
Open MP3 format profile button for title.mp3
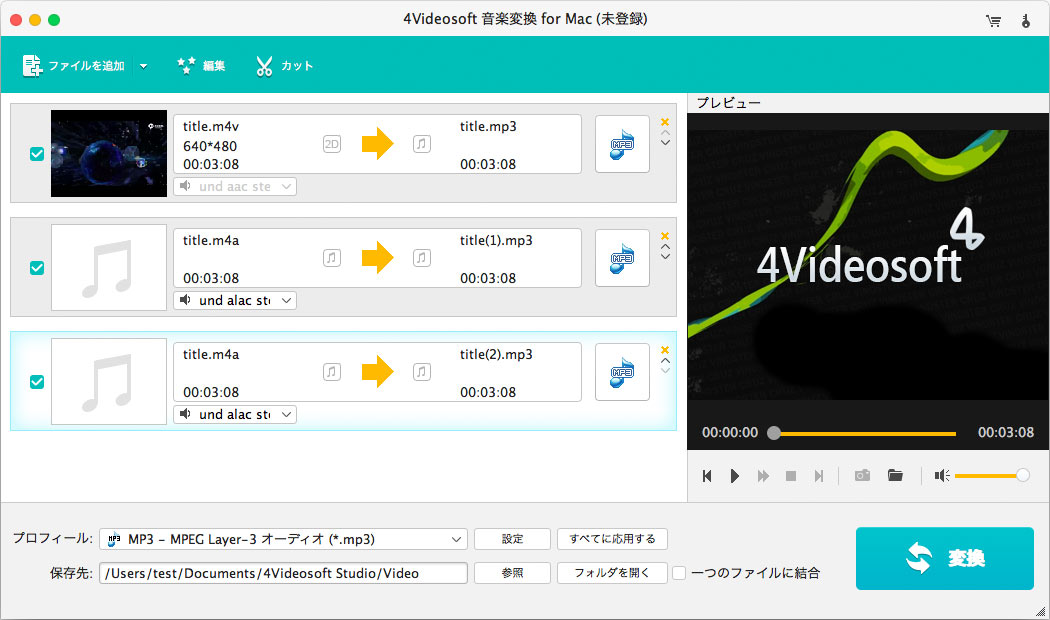click(x=622, y=144)
